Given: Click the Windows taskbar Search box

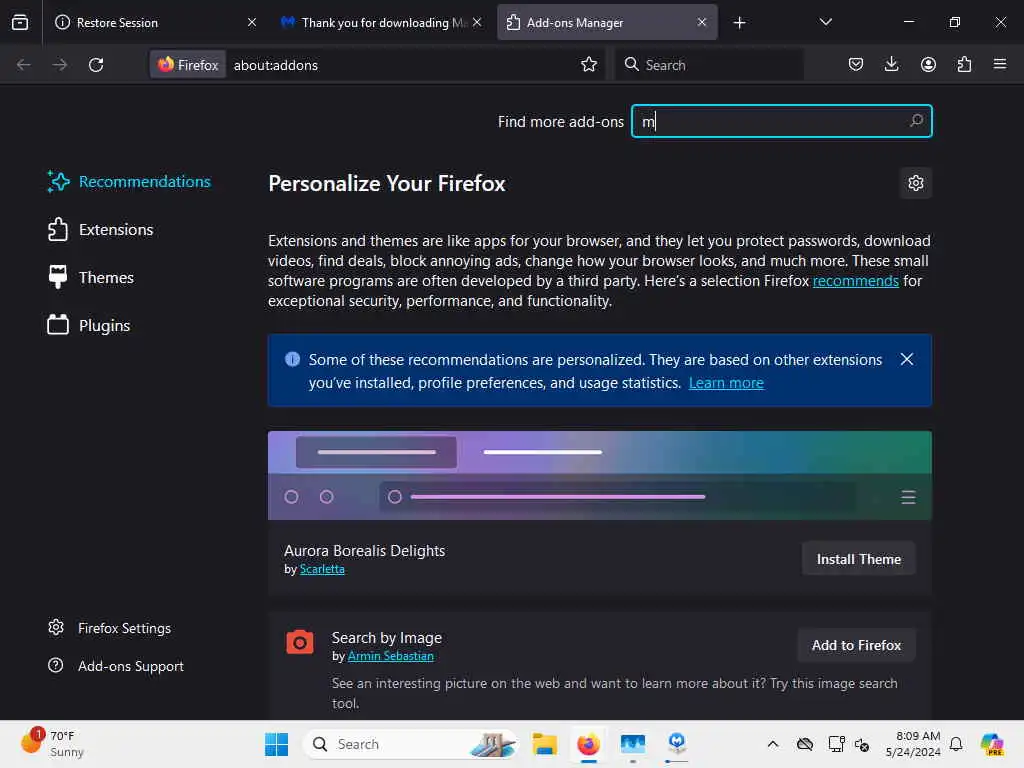Looking at the screenshot, I should point(410,744).
